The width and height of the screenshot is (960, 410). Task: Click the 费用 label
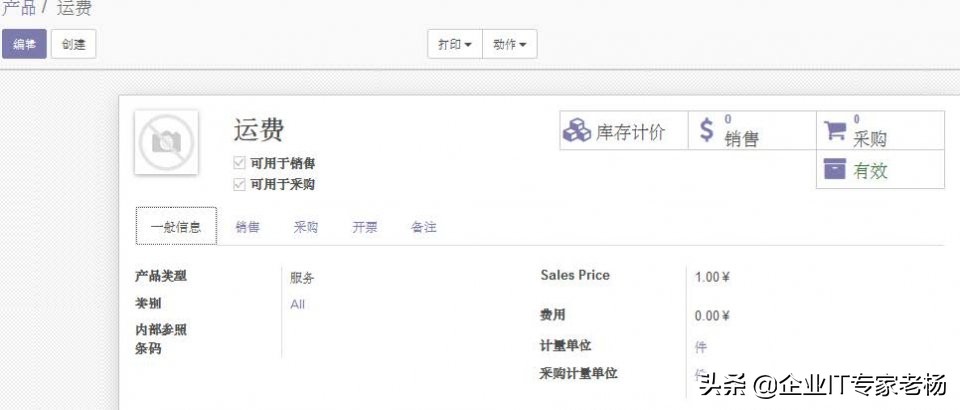coord(552,315)
